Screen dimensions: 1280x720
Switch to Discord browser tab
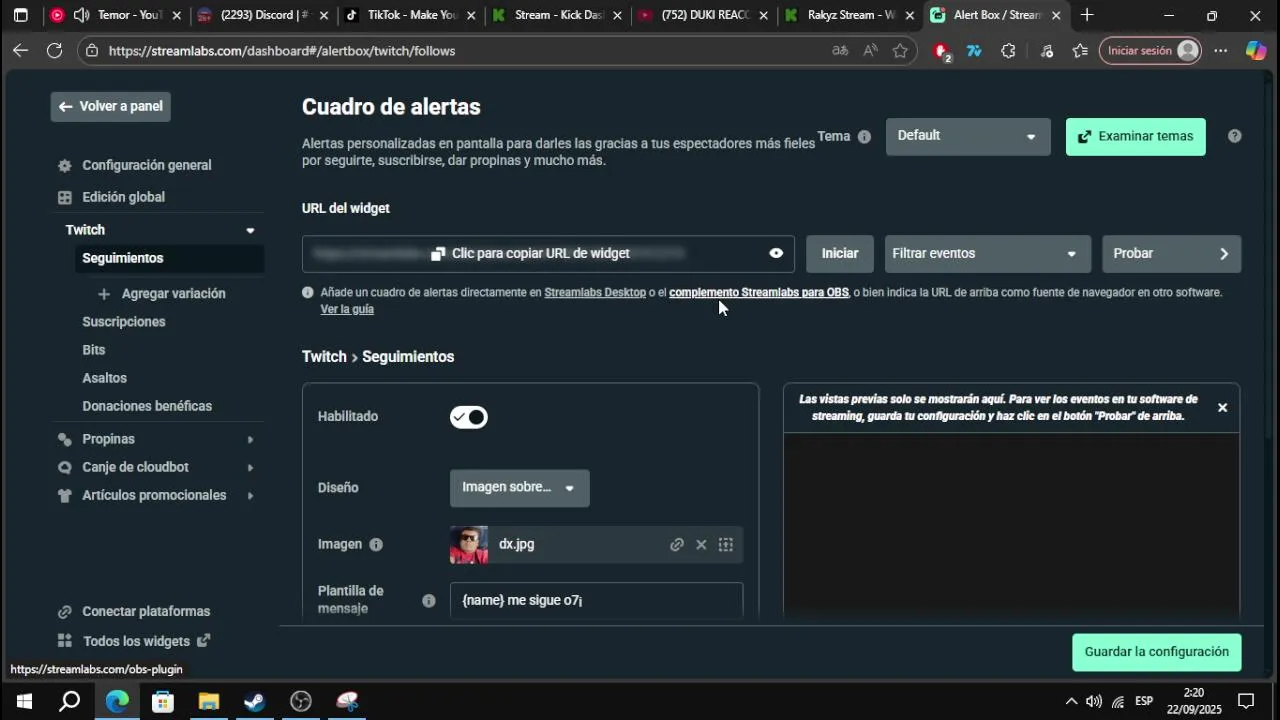pyautogui.click(x=263, y=15)
